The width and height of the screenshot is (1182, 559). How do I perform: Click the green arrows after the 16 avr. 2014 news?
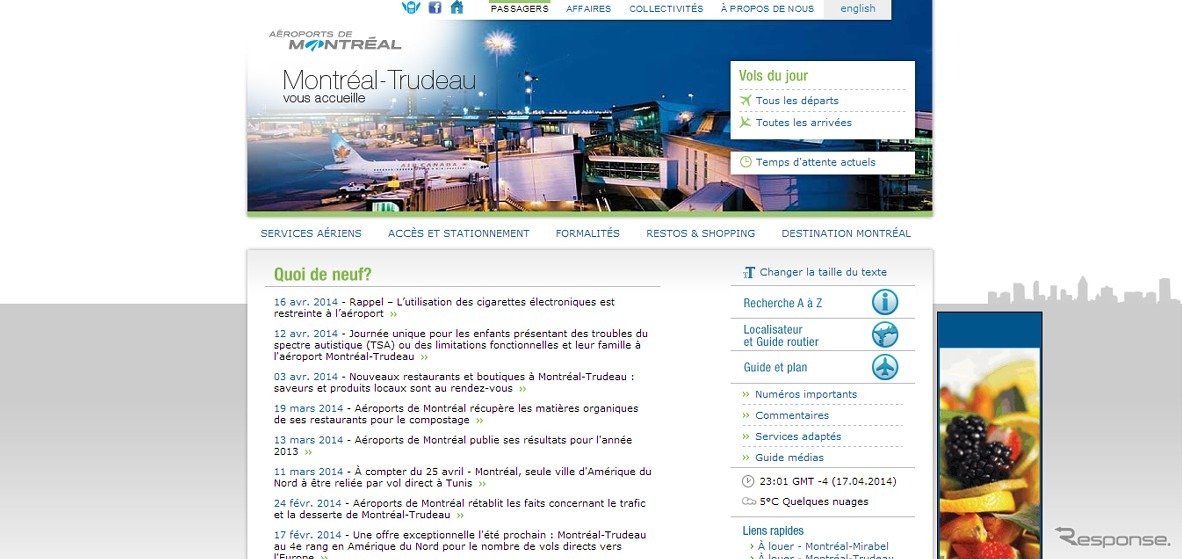point(393,314)
